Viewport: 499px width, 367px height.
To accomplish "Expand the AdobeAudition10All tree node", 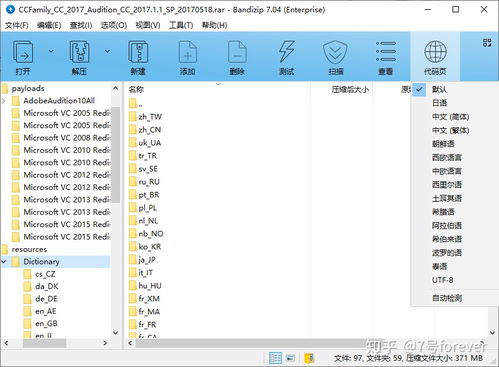I will pyautogui.click(x=4, y=101).
